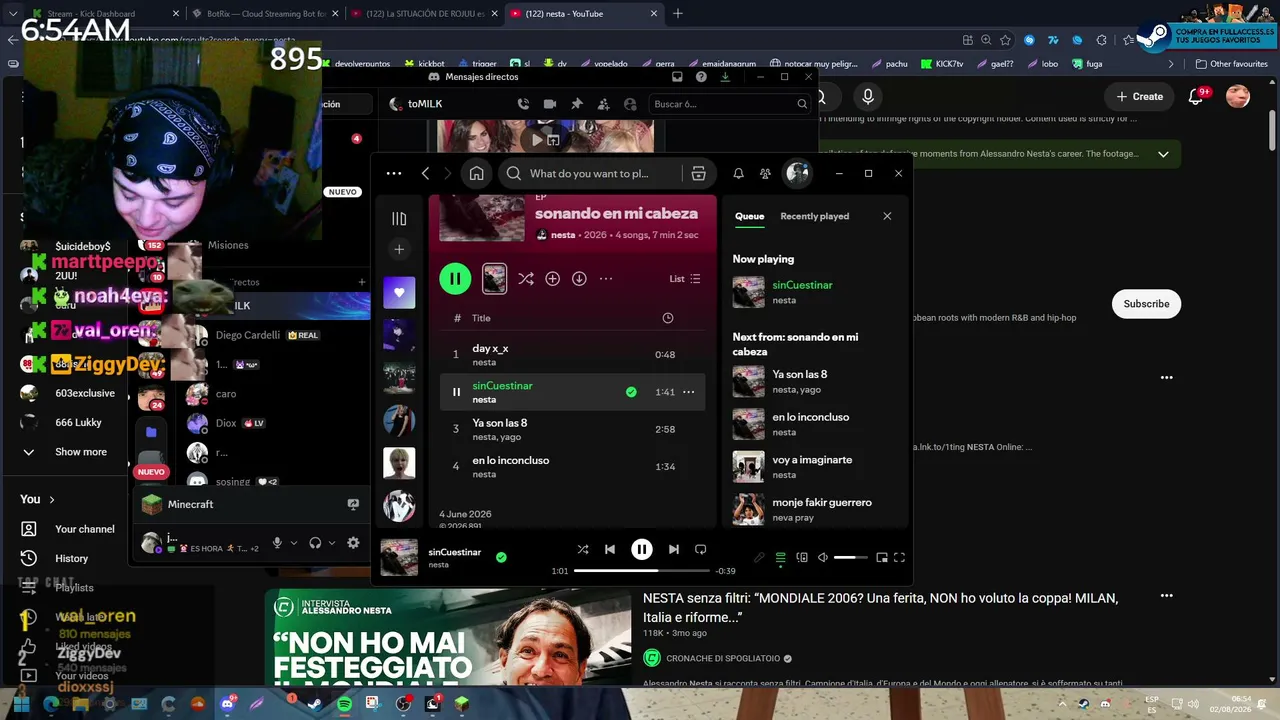1280x720 pixels.
Task: Open Spotify Browse icon in search bar
Action: 698,173
